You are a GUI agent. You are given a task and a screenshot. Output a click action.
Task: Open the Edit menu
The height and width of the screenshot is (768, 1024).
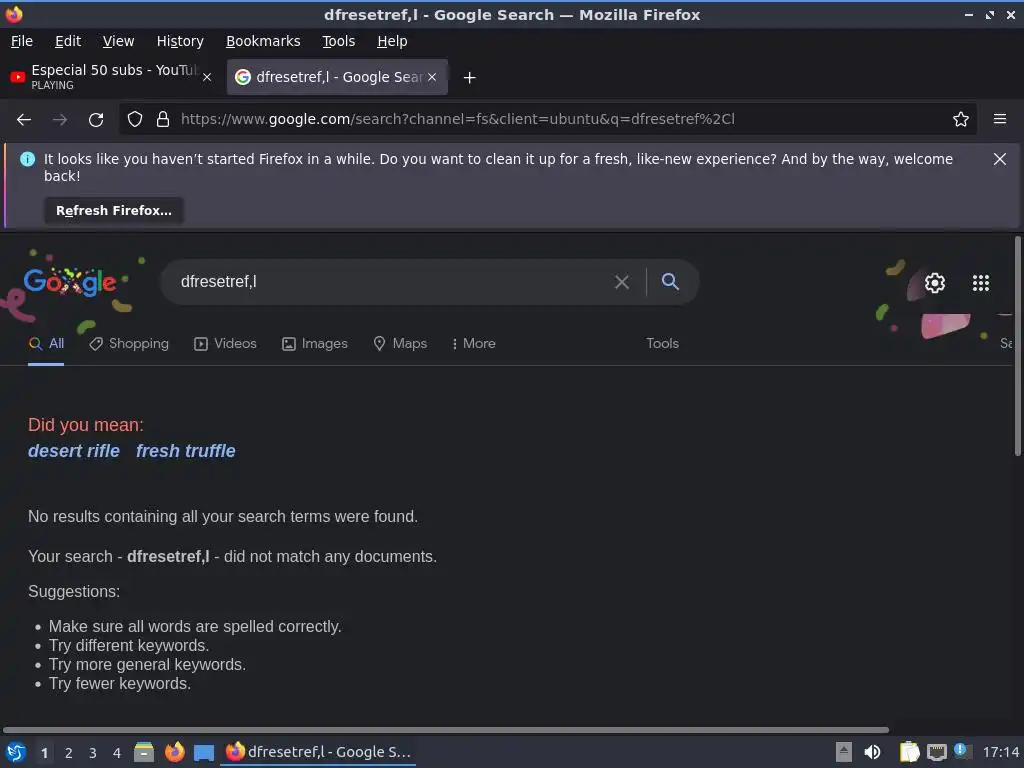(x=68, y=41)
